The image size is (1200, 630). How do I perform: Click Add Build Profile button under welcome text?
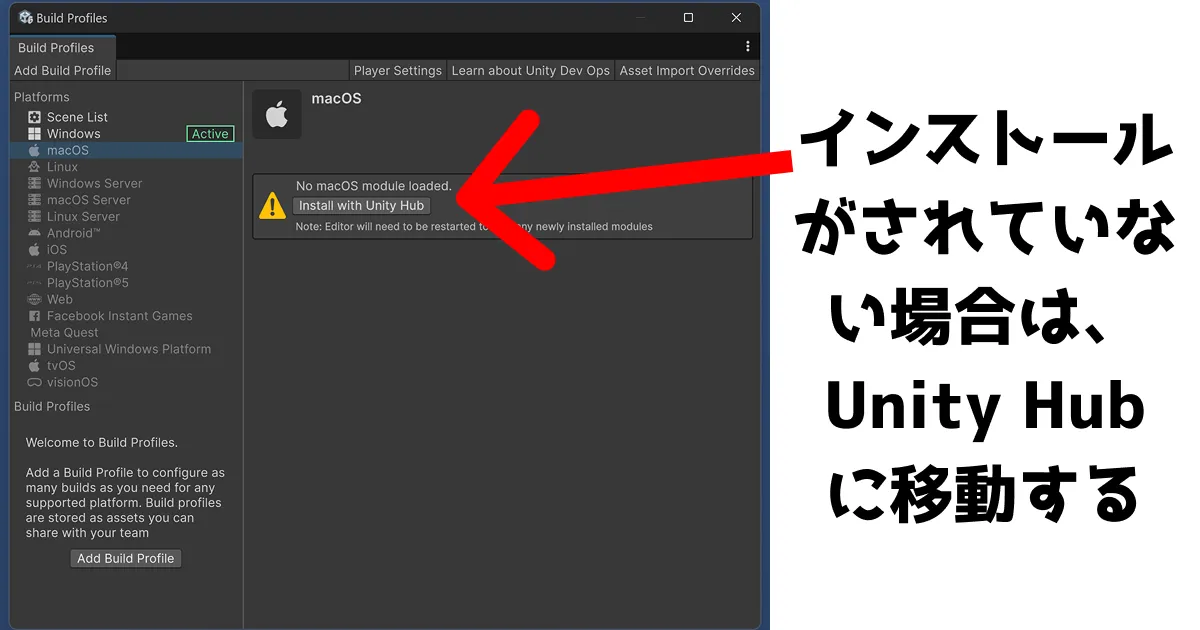[126, 558]
